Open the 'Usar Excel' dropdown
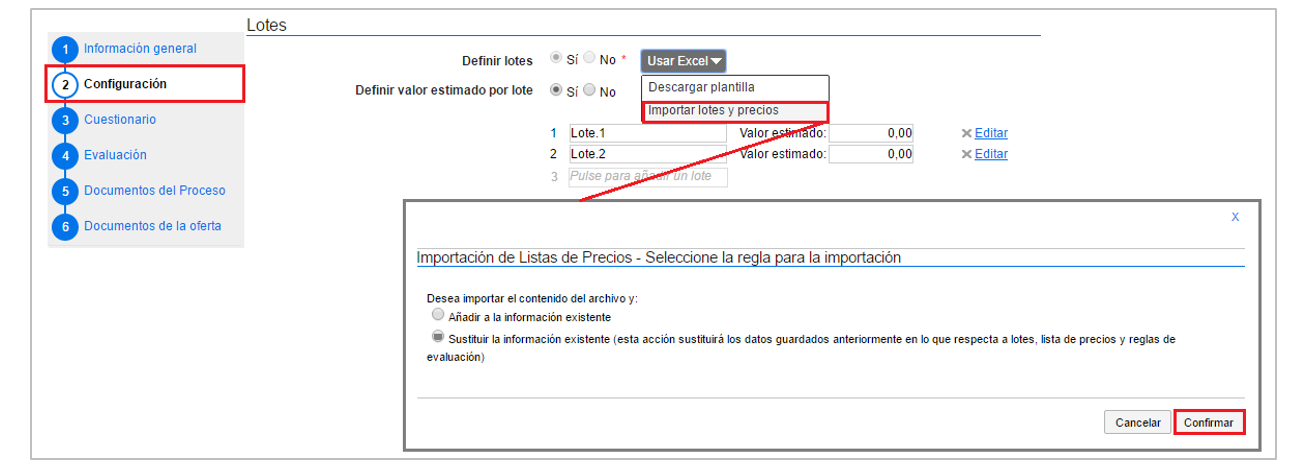This screenshot has width=1300, height=474. point(683,61)
